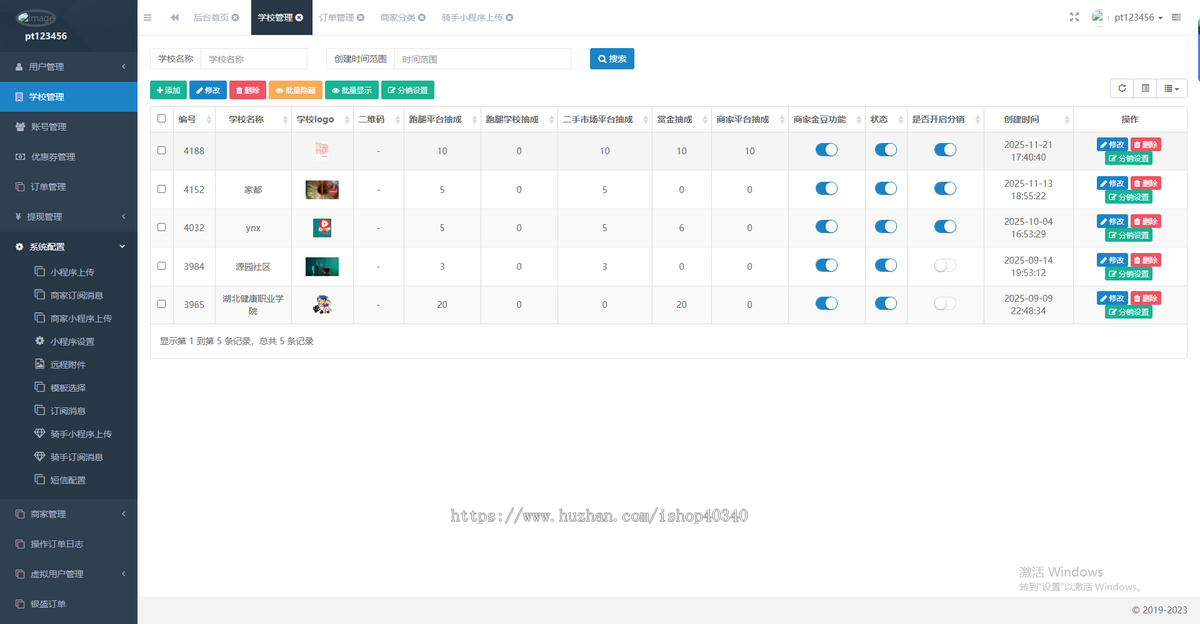Open 银盛订单 in the sidebar
1200x624 pixels.
coord(68,604)
